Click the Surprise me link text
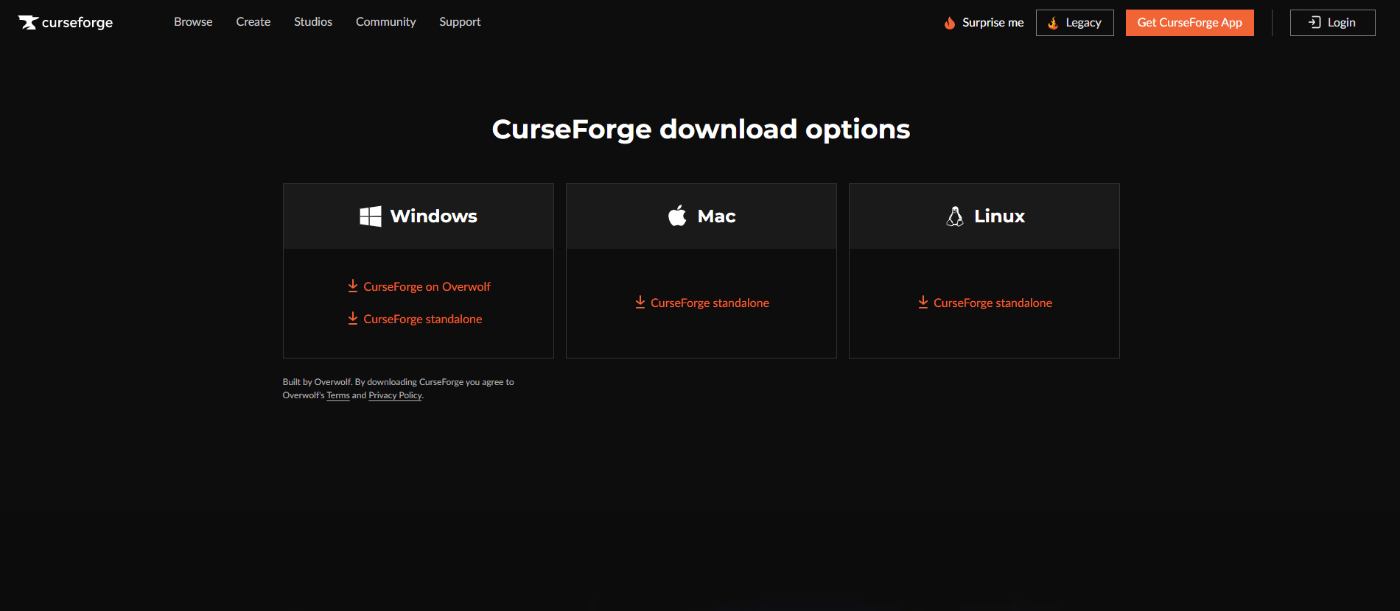 (993, 22)
